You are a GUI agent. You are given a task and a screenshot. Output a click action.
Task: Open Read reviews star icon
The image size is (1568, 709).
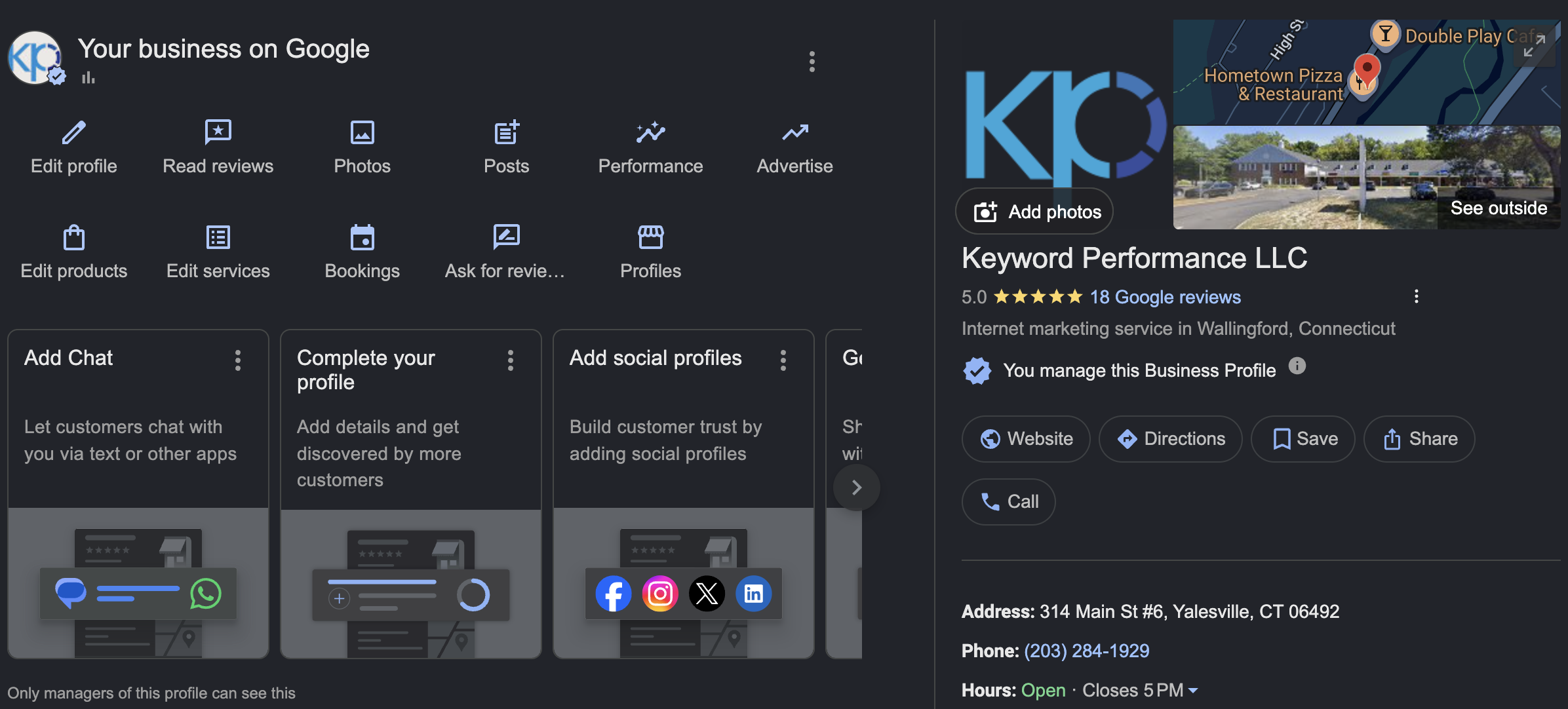tap(218, 132)
